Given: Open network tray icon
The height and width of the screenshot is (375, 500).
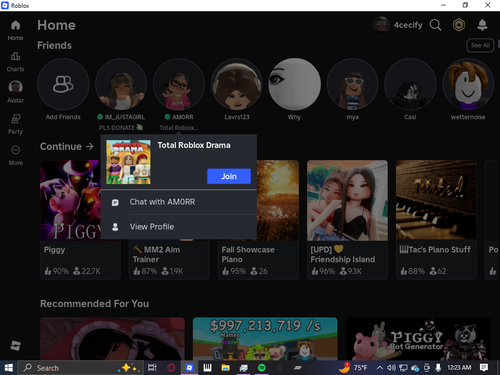Looking at the screenshot, I should click(403, 368).
